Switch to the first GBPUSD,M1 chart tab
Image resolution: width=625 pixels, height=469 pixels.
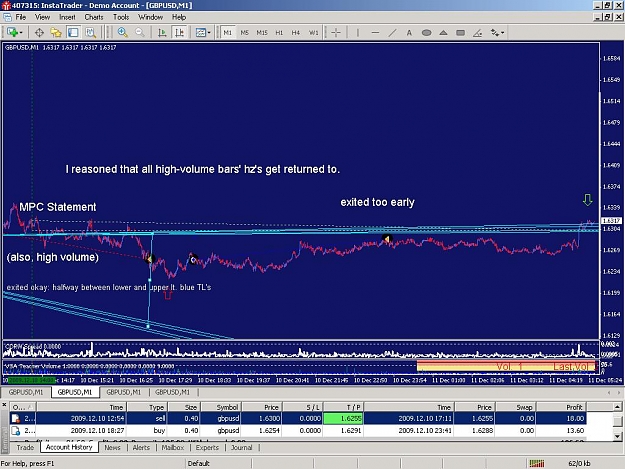click(26, 392)
